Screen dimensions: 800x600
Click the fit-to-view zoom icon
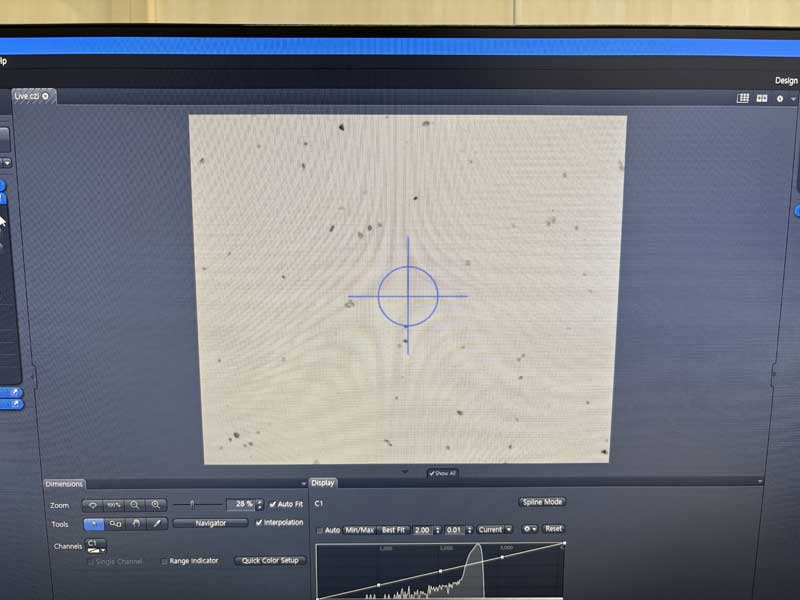point(93,505)
